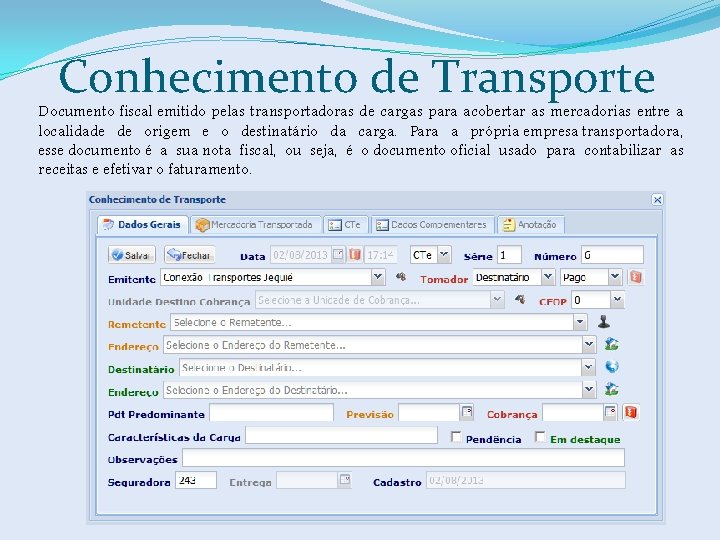Click the time field showing 17:14
The image size is (720, 540).
pos(381,255)
